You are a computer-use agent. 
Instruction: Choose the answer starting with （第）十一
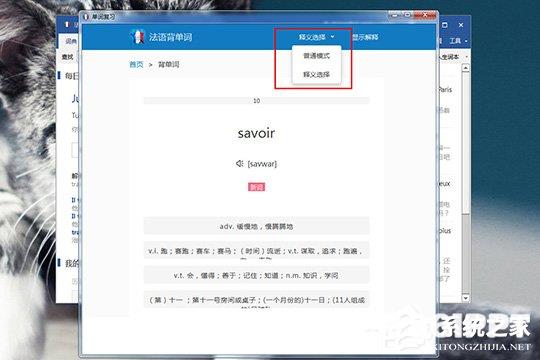(x=256, y=300)
